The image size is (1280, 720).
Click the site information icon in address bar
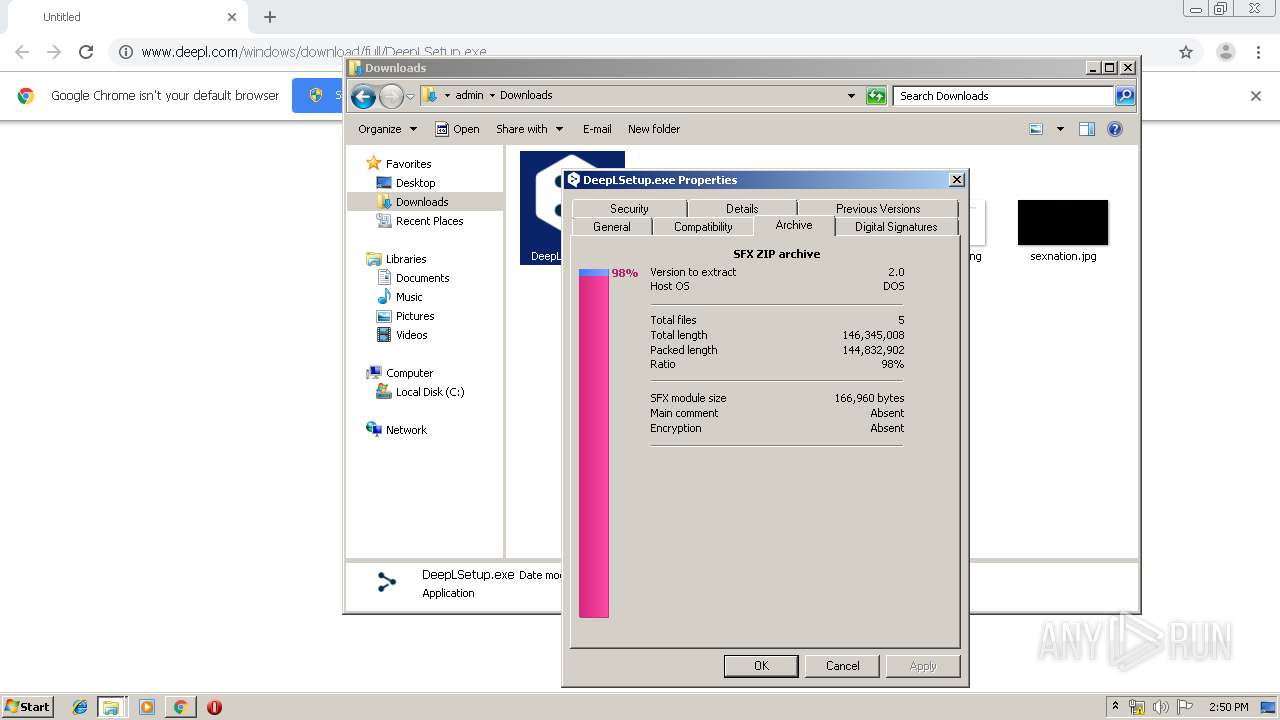[126, 52]
